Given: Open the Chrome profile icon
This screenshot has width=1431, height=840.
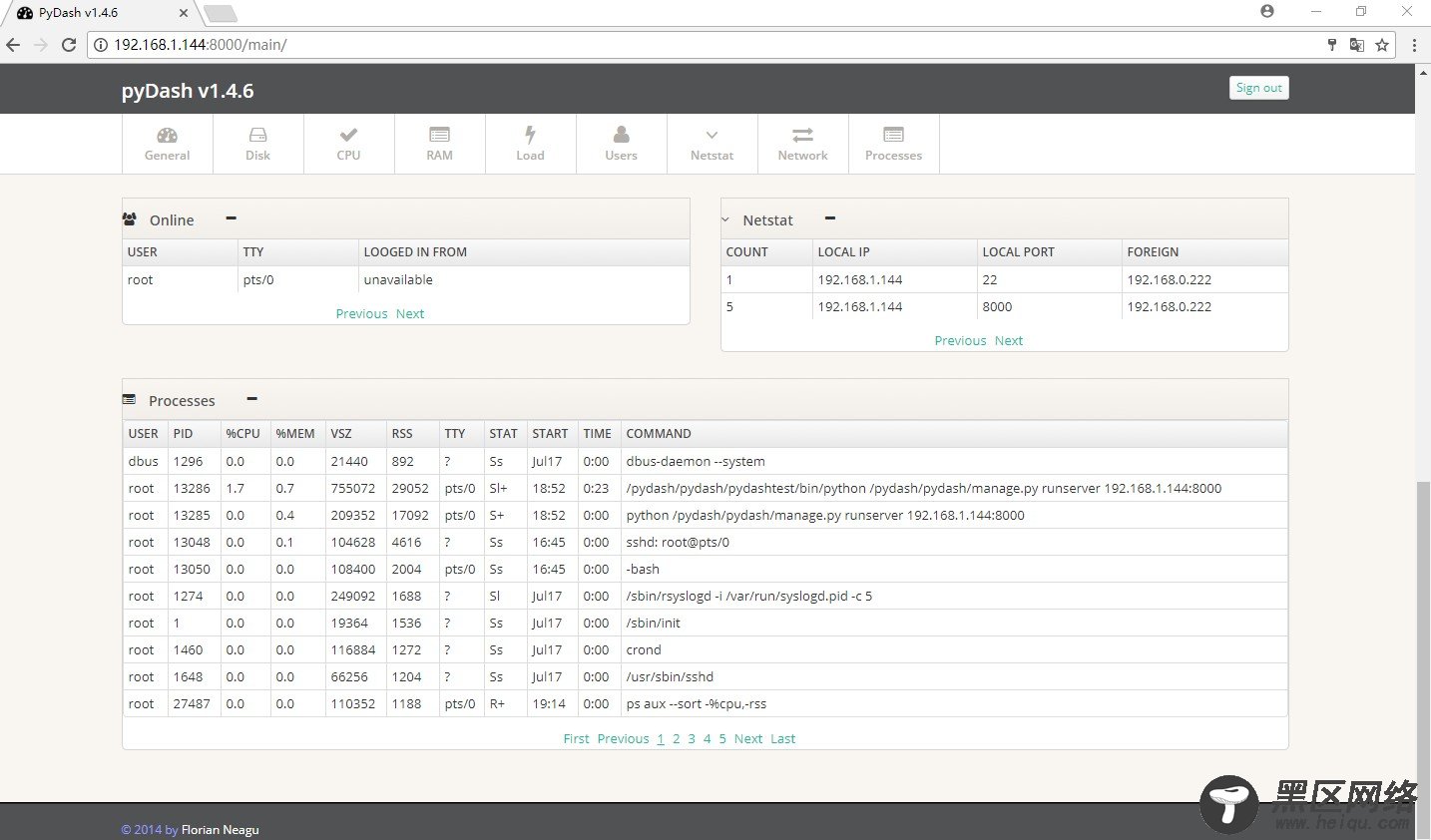Looking at the screenshot, I should pos(1267,11).
